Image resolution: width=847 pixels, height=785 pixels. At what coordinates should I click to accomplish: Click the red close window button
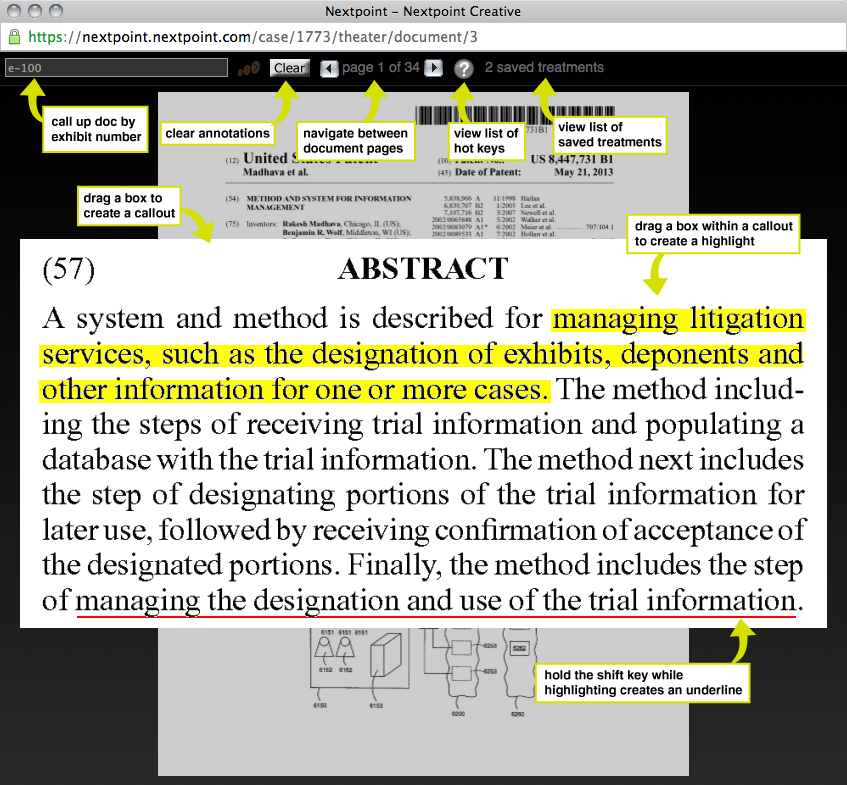pyautogui.click(x=15, y=11)
